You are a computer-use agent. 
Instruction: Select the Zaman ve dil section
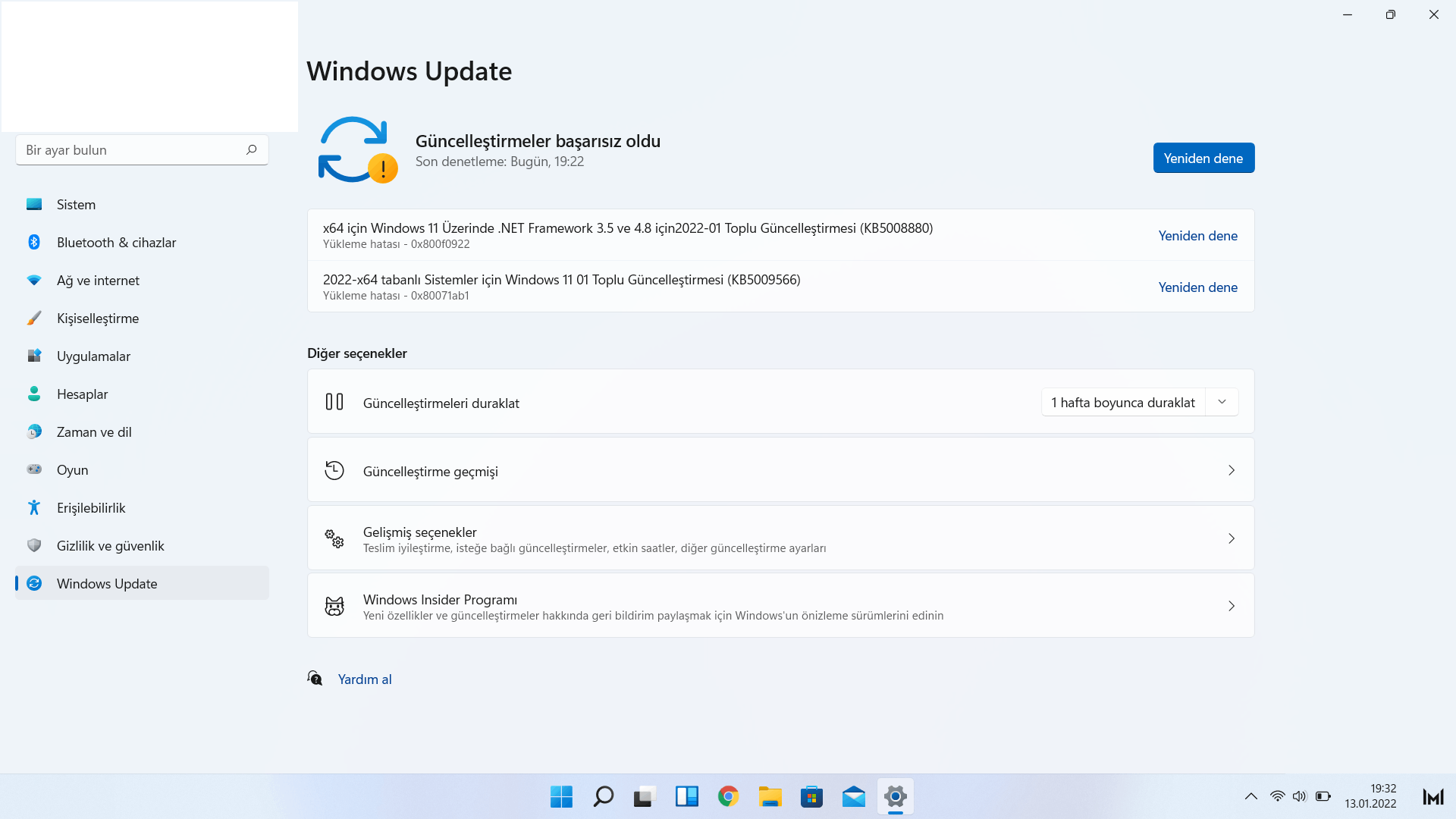tap(94, 432)
